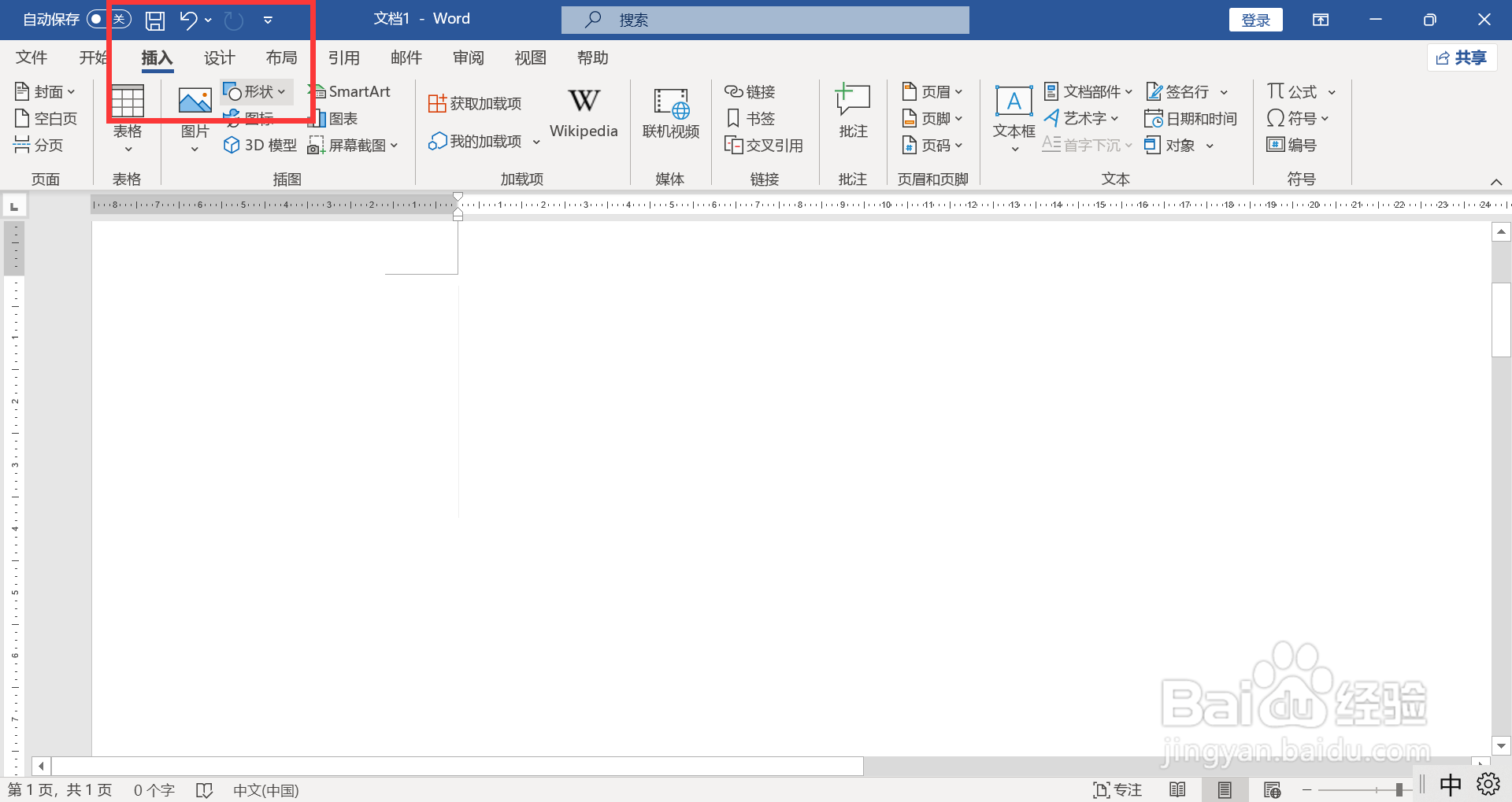
Task: Insert a 3D 模型
Action: [x=261, y=145]
